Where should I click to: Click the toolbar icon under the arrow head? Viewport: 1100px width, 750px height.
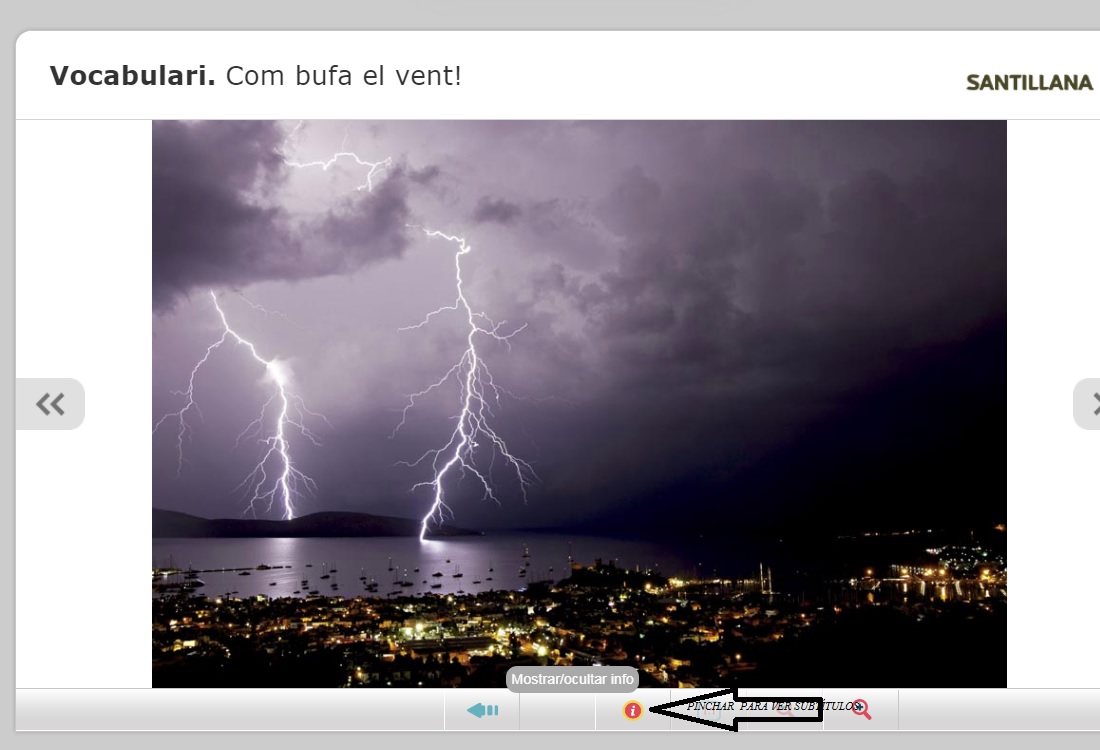[708, 710]
